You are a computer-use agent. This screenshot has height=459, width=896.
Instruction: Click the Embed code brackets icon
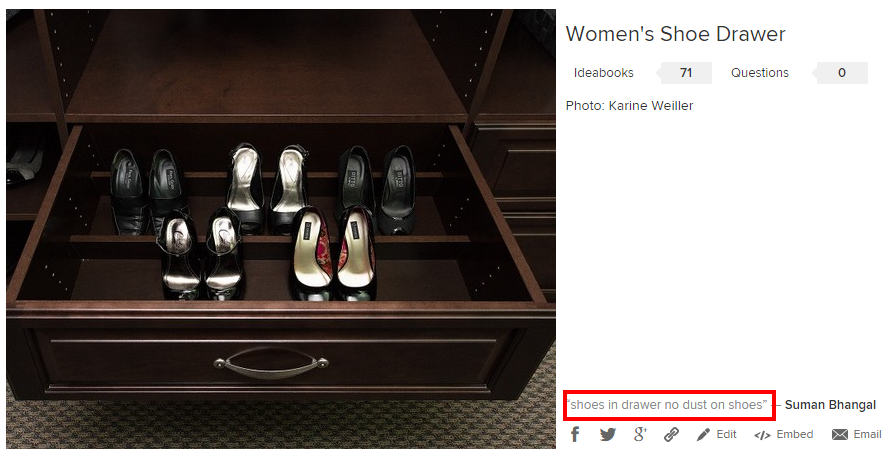tap(762, 435)
